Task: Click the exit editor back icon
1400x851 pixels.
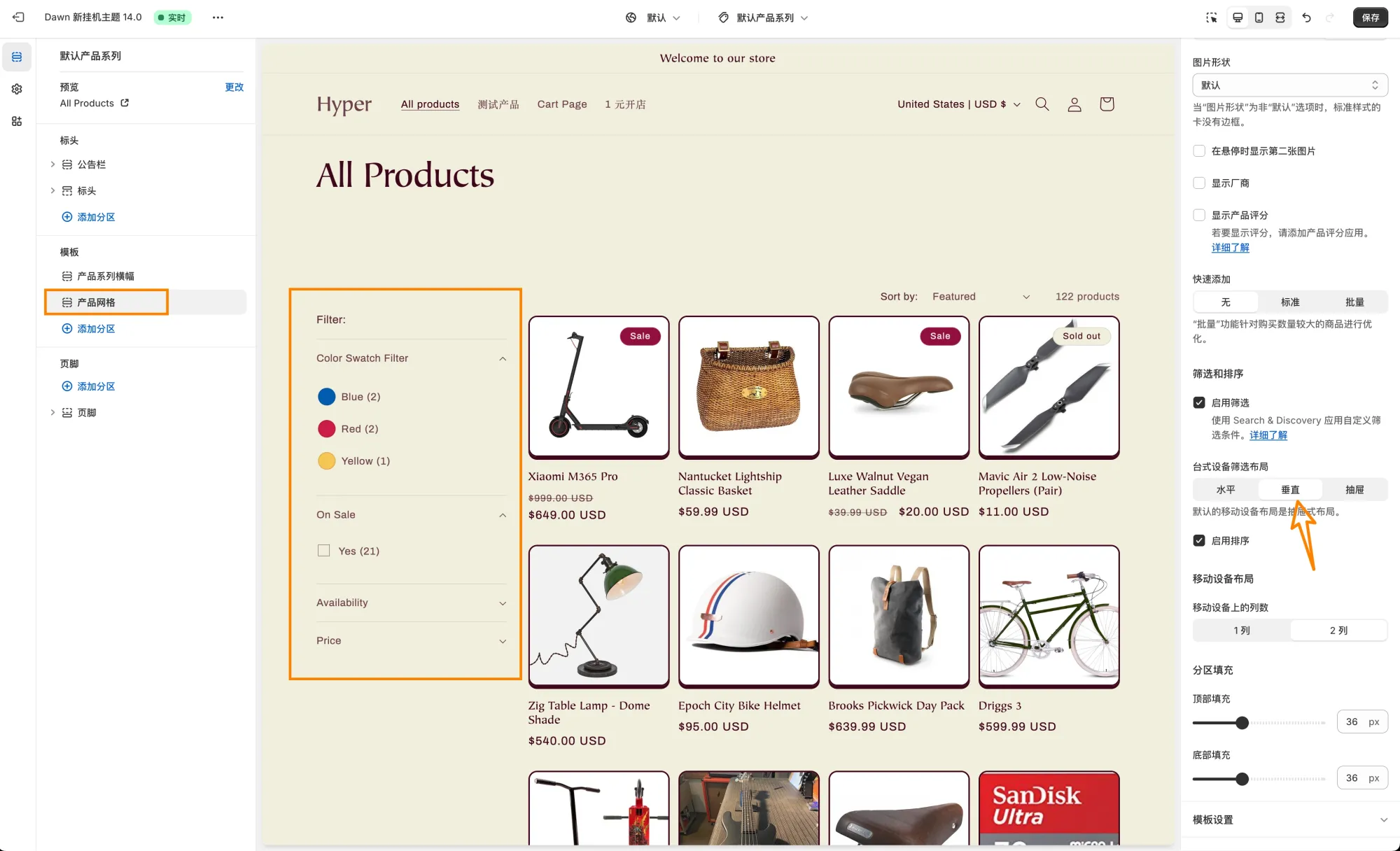Action: pos(18,17)
